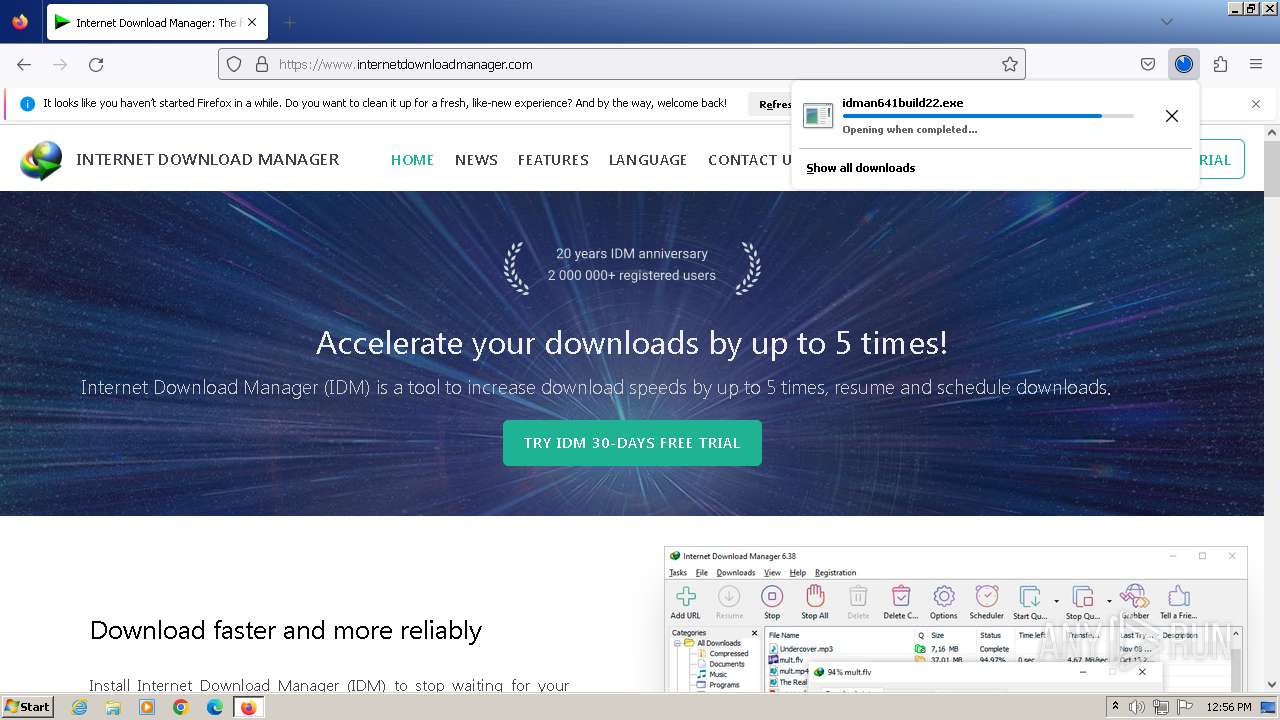Open the Firefox application hamburger menu
This screenshot has width=1280, height=720.
click(1256, 64)
